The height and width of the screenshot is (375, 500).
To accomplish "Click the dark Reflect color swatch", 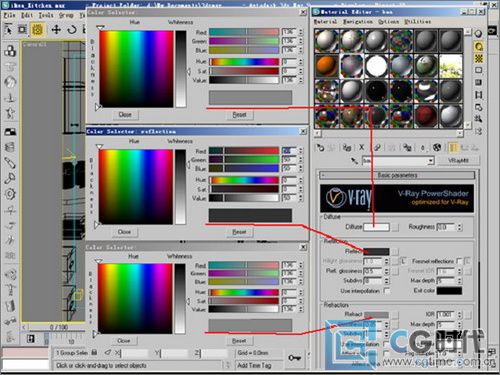I will pyautogui.click(x=376, y=251).
